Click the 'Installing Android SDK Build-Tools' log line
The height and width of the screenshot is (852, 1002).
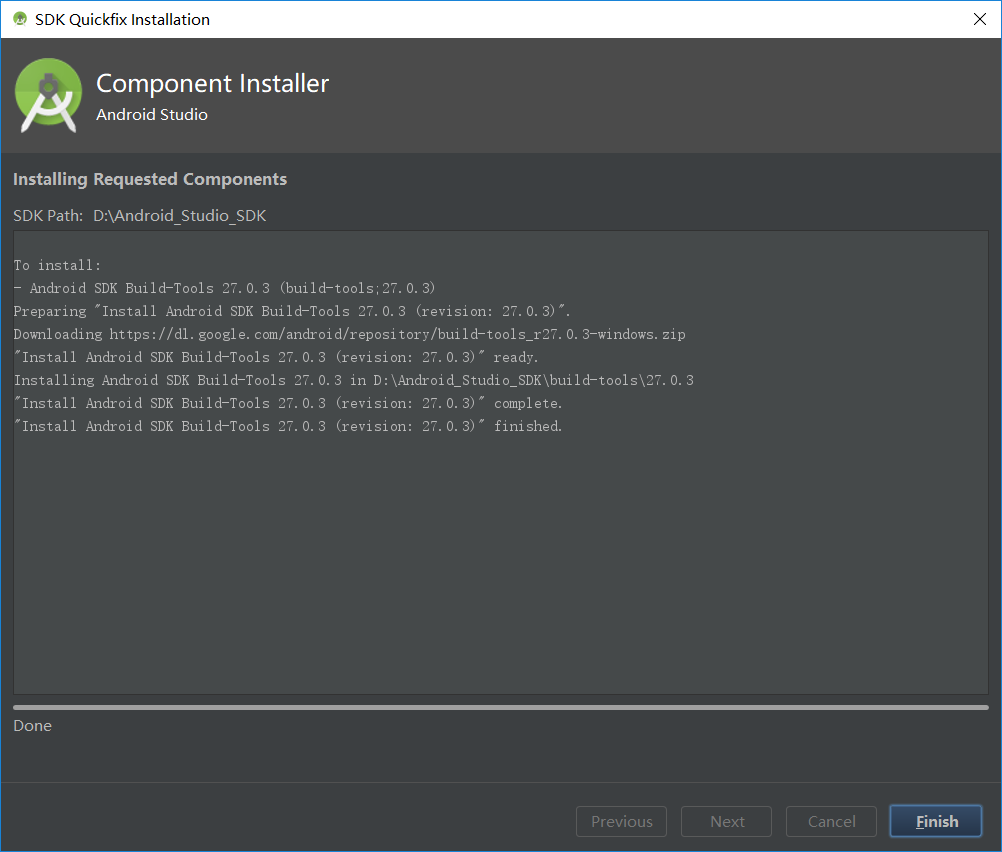(x=354, y=380)
